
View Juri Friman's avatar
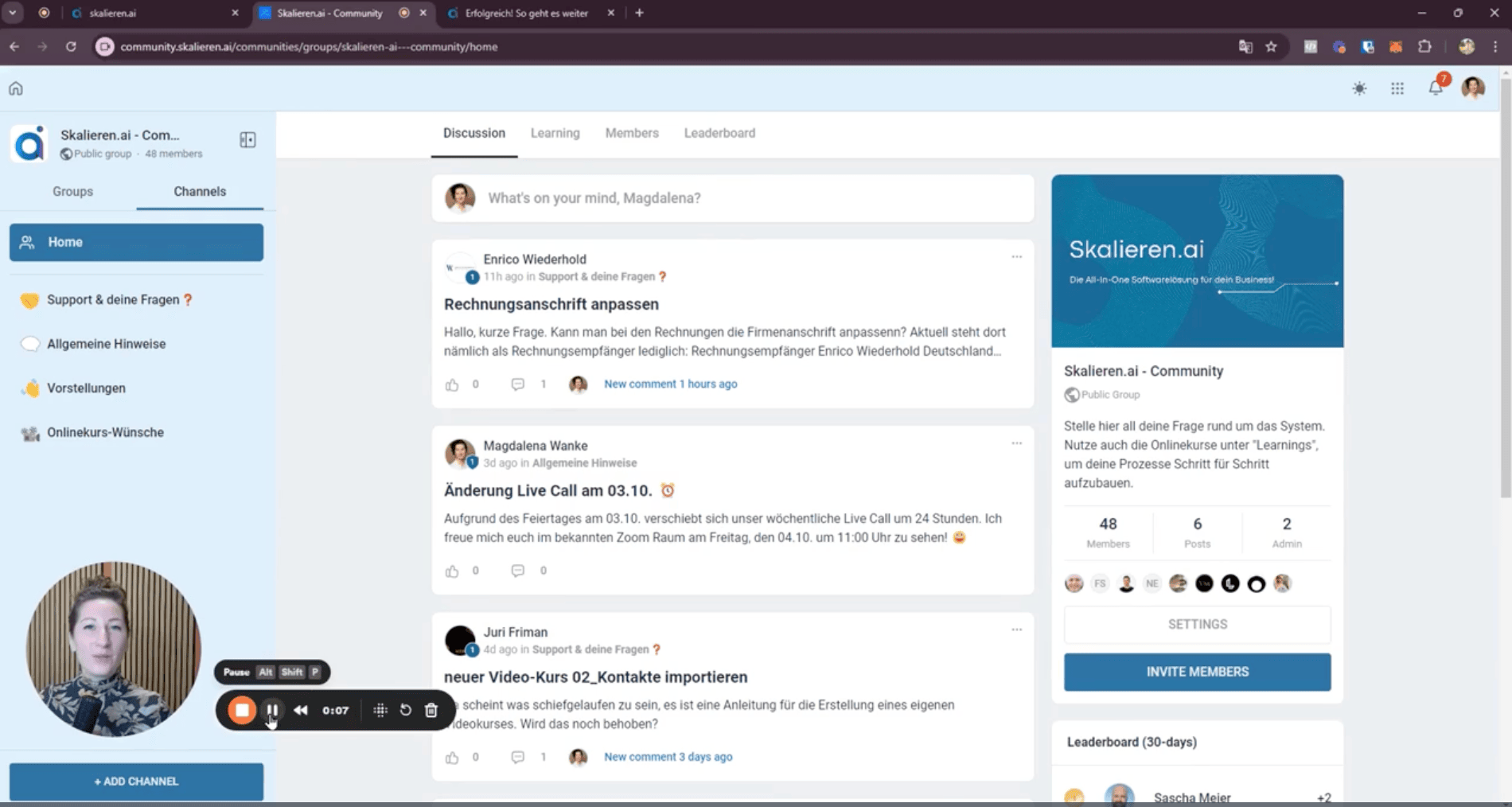click(x=460, y=640)
